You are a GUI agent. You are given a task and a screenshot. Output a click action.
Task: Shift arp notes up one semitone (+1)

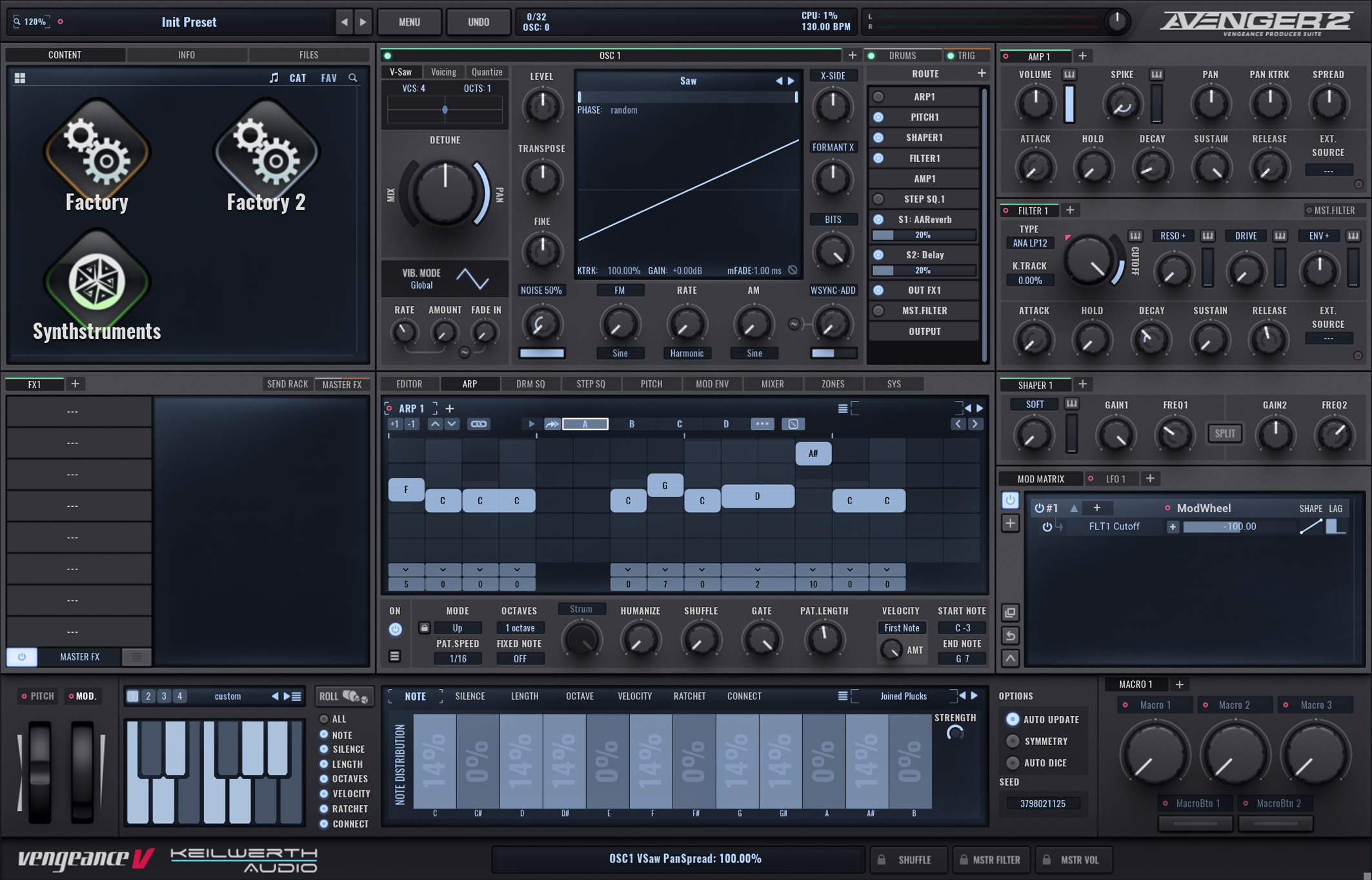point(394,424)
